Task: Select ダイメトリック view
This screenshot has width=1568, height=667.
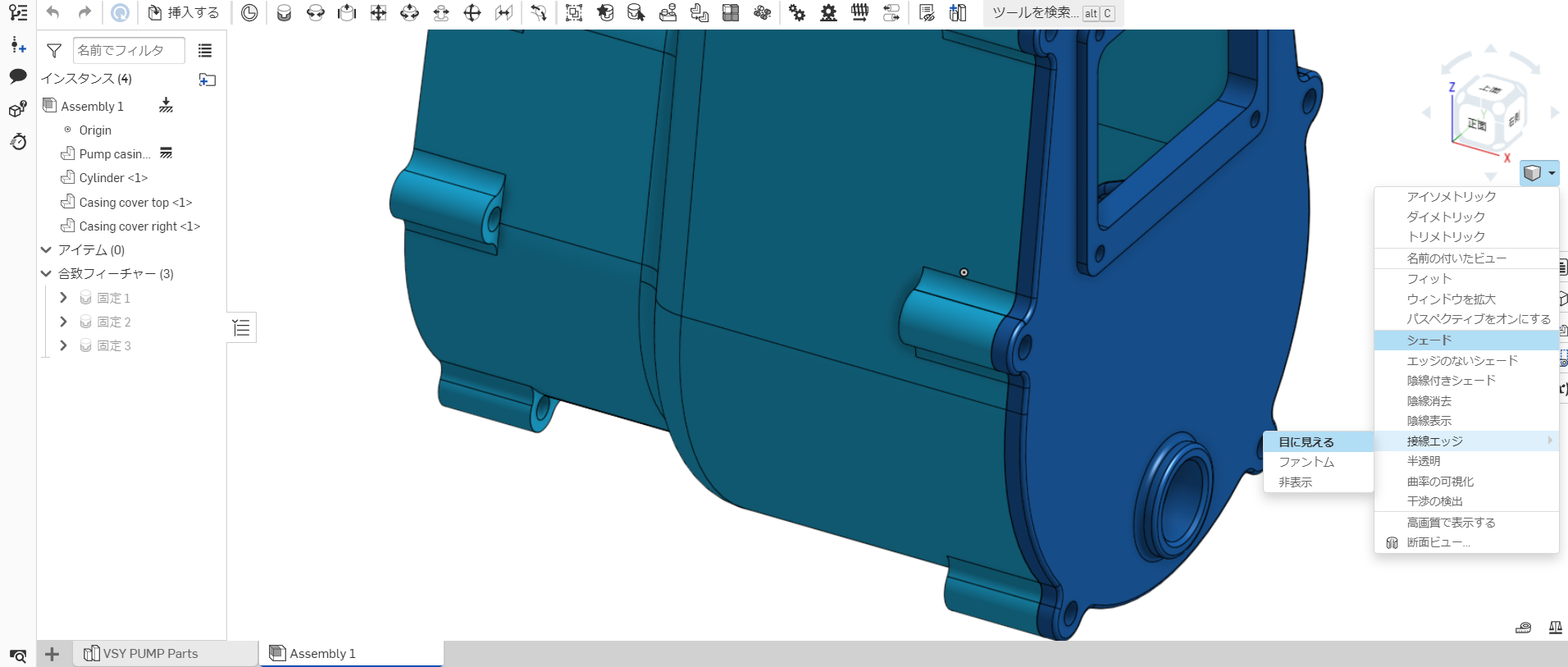Action: point(1446,217)
